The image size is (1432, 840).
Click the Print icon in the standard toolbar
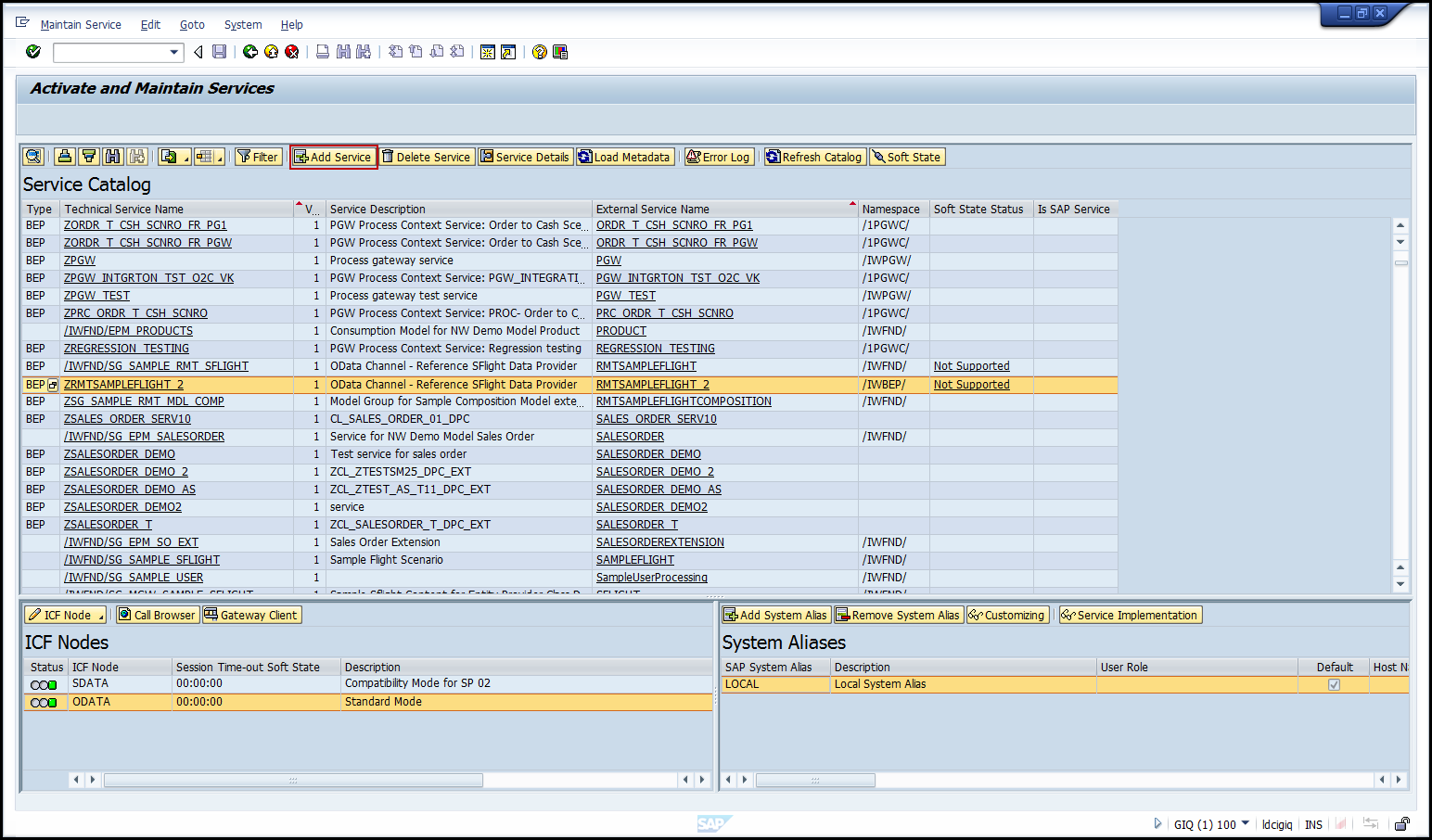(323, 52)
